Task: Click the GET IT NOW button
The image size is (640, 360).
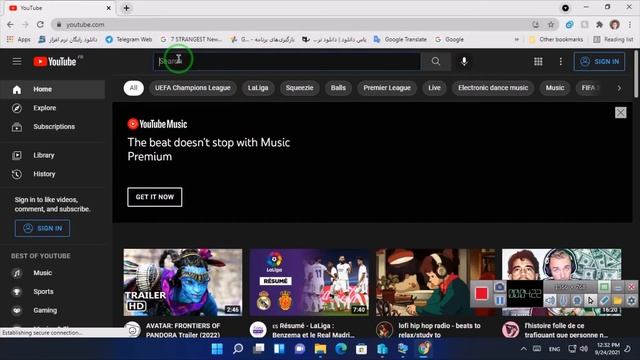Action: click(155, 197)
